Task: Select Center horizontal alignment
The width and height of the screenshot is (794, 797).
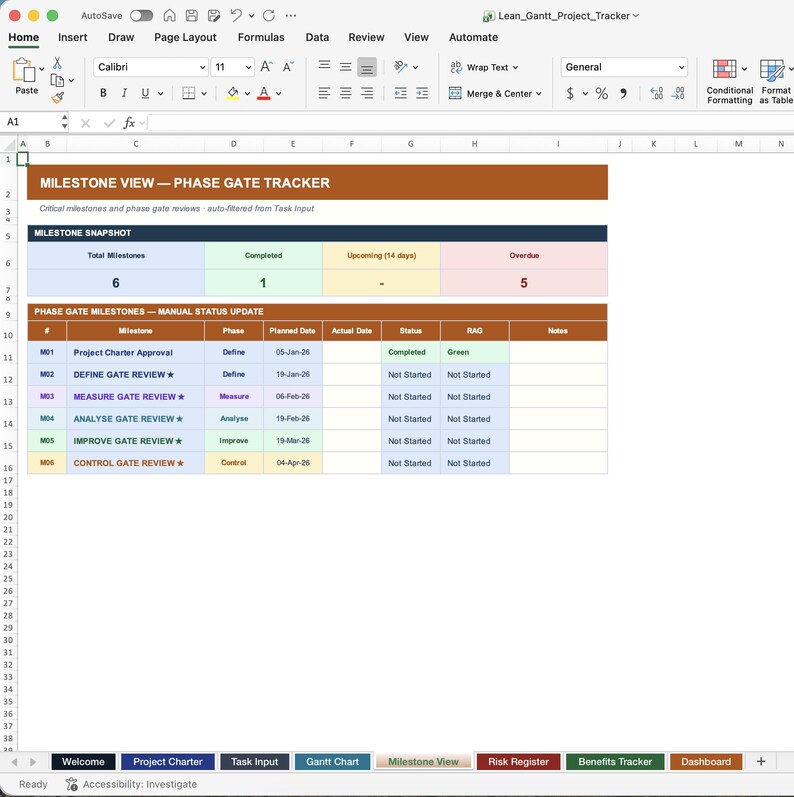Action: click(x=346, y=93)
